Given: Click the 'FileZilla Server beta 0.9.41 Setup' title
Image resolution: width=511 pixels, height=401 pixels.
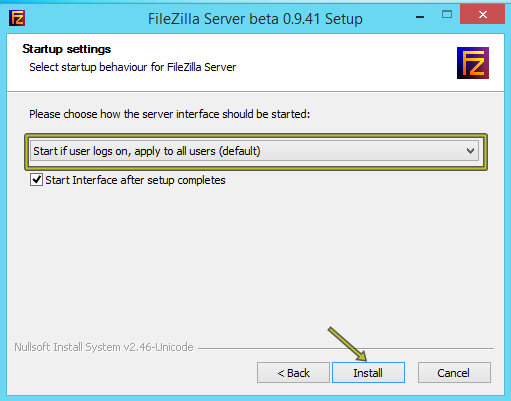Looking at the screenshot, I should (x=255, y=19).
